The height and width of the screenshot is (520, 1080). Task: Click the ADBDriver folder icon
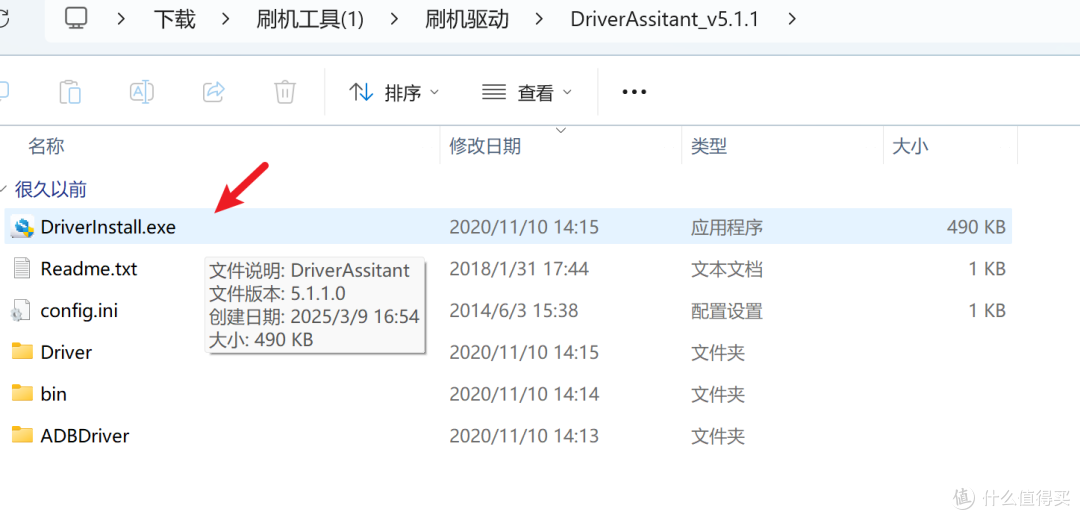[x=23, y=435]
